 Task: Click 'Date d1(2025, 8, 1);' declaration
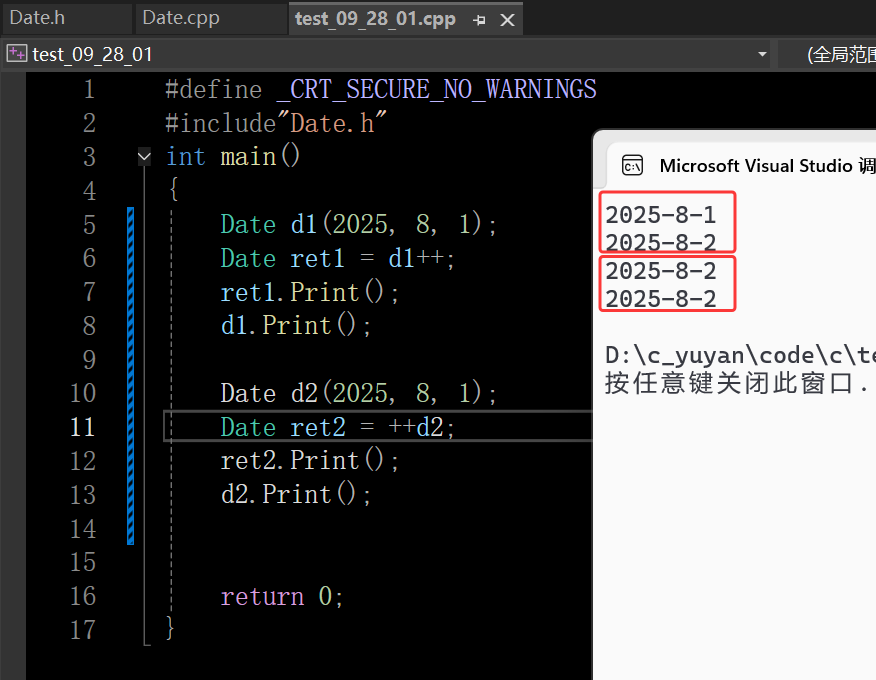pyautogui.click(x=358, y=225)
